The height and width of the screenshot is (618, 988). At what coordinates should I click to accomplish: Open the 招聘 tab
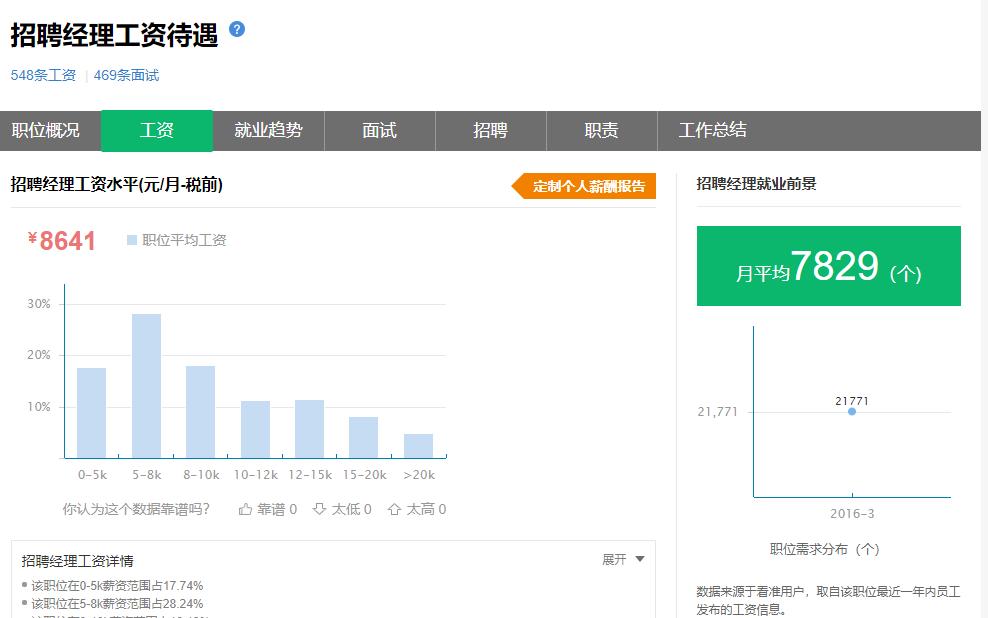point(490,130)
